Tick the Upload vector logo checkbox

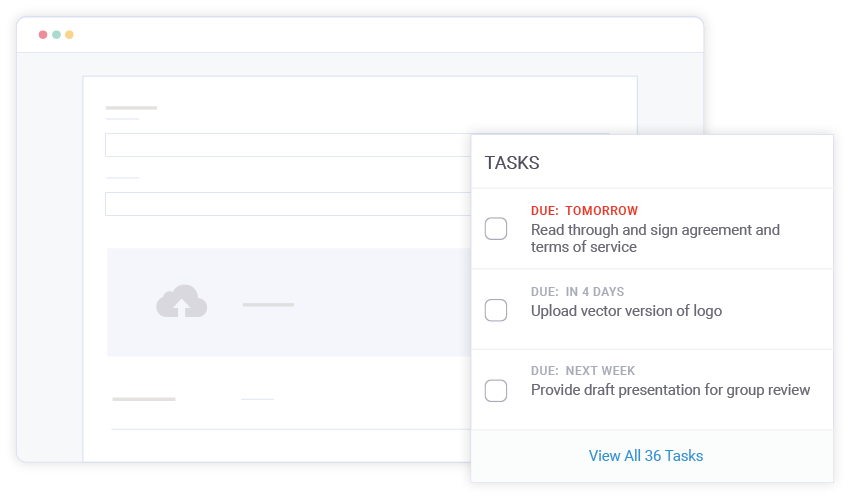tap(496, 310)
